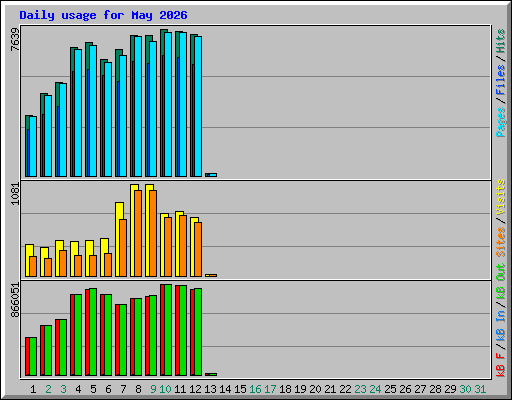Click the day 7 yellow visits bar
This screenshot has width=512, height=400.
[x=118, y=239]
